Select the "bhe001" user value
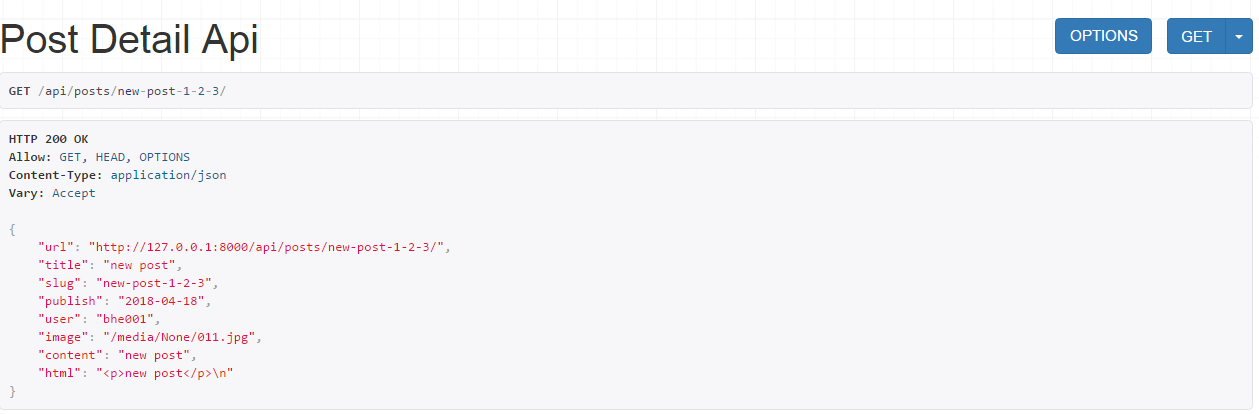 pyautogui.click(x=124, y=319)
